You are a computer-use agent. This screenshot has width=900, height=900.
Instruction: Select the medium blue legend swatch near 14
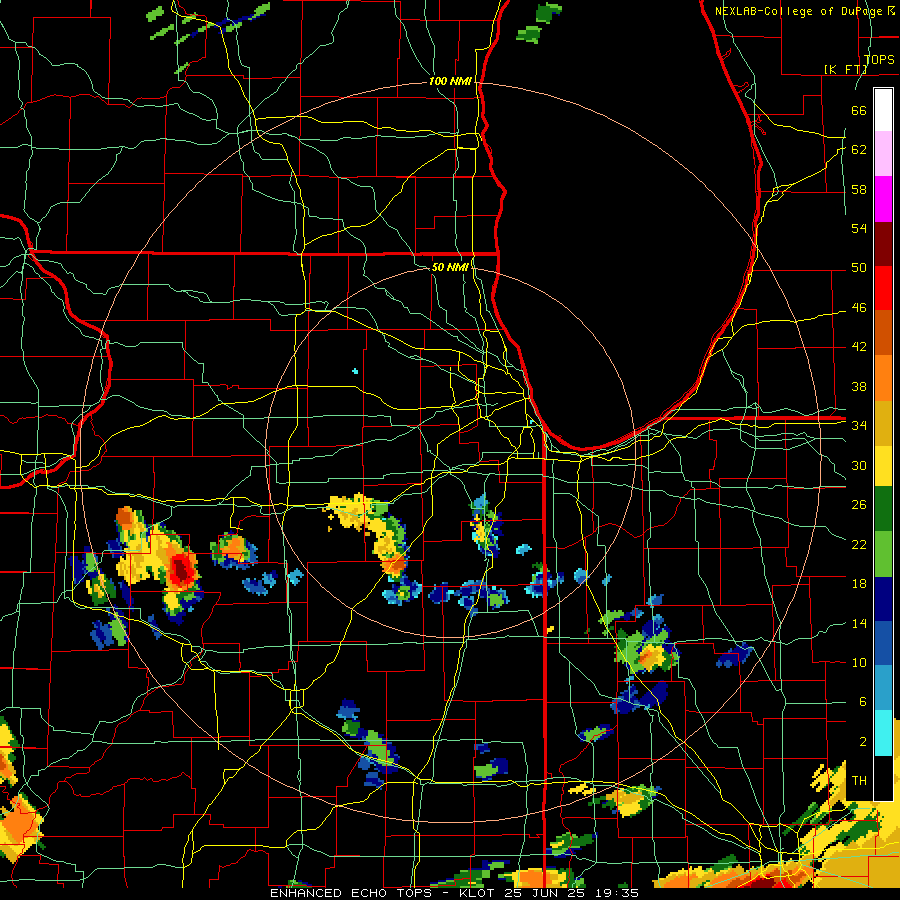(x=883, y=643)
